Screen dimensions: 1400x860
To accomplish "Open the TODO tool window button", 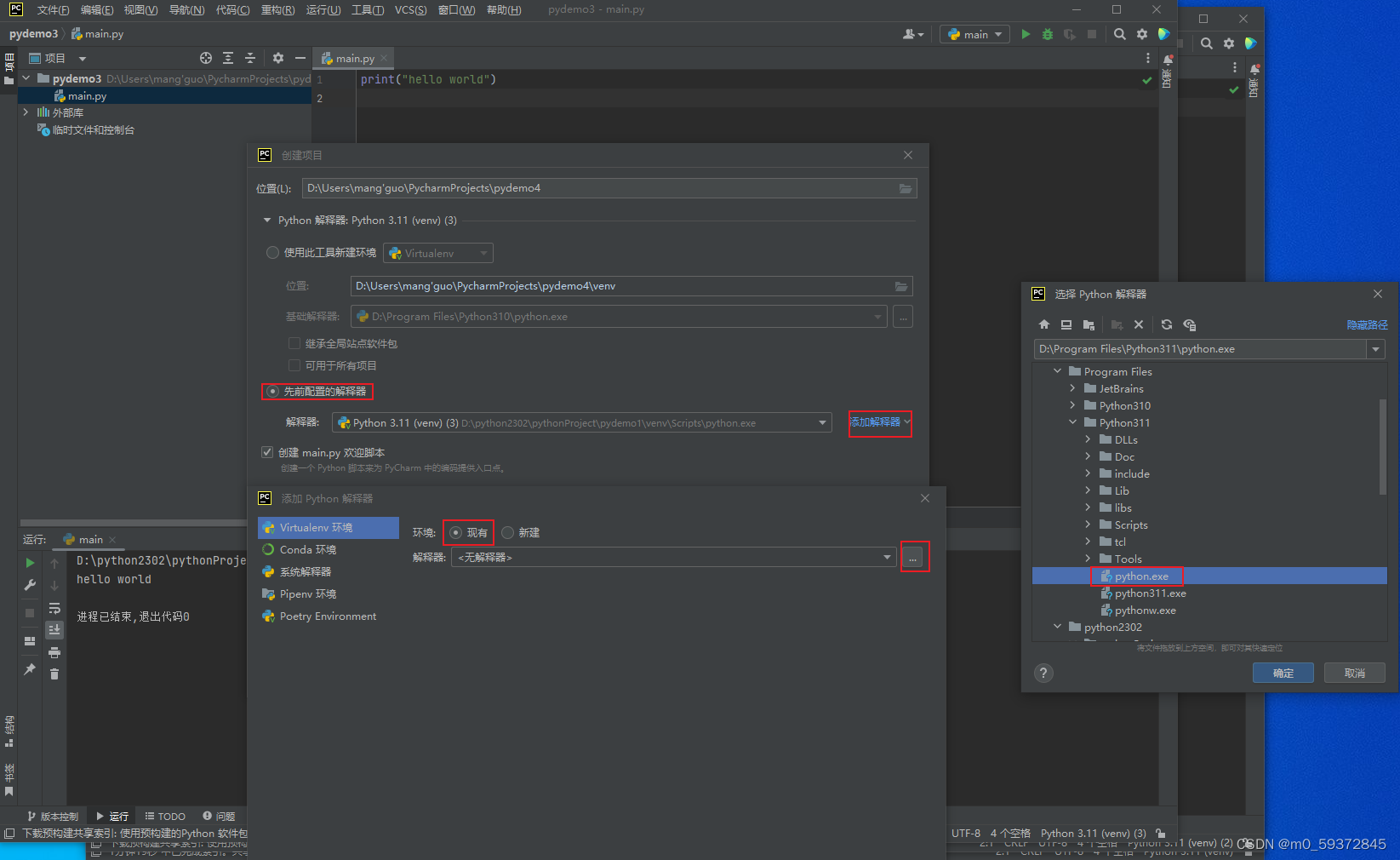I will pos(165,817).
